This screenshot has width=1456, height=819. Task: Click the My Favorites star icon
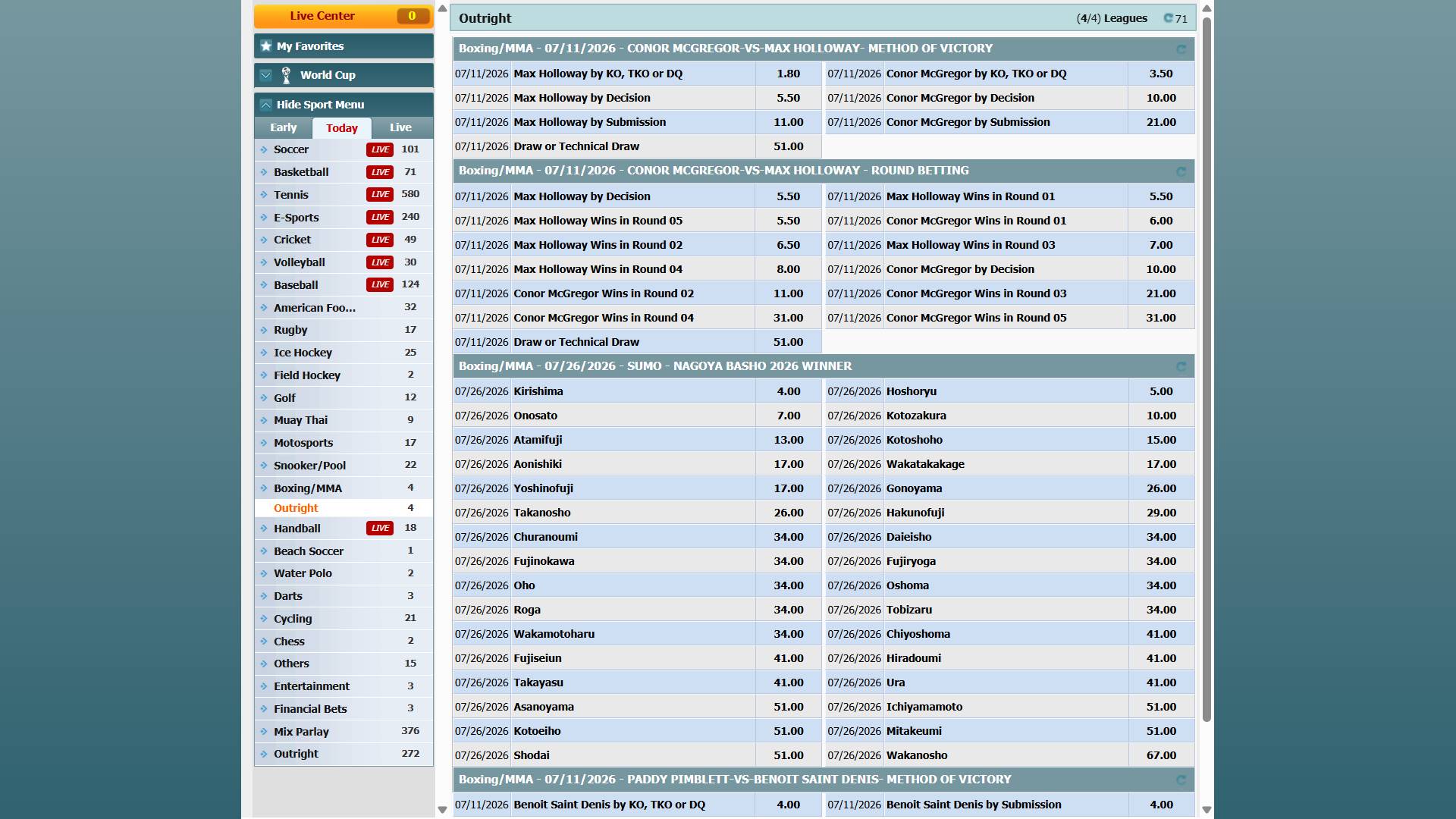click(266, 46)
